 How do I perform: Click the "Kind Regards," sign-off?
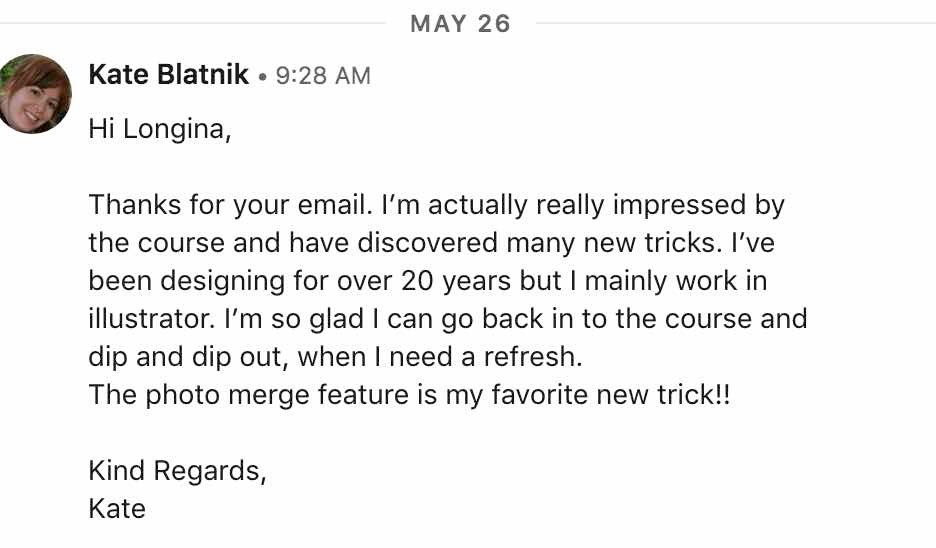point(177,471)
